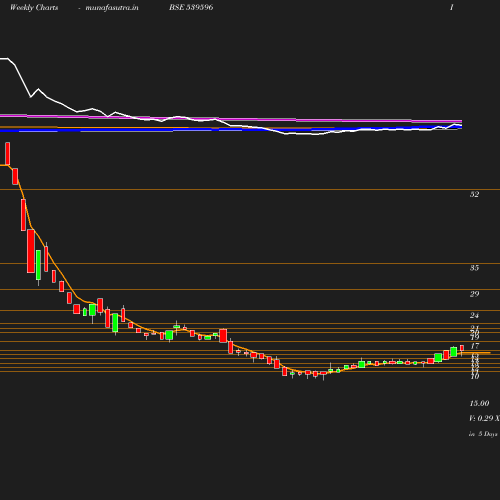Click the volume text 'V: 0.29 X'
The width and height of the screenshot is (500, 500).
tap(484, 418)
